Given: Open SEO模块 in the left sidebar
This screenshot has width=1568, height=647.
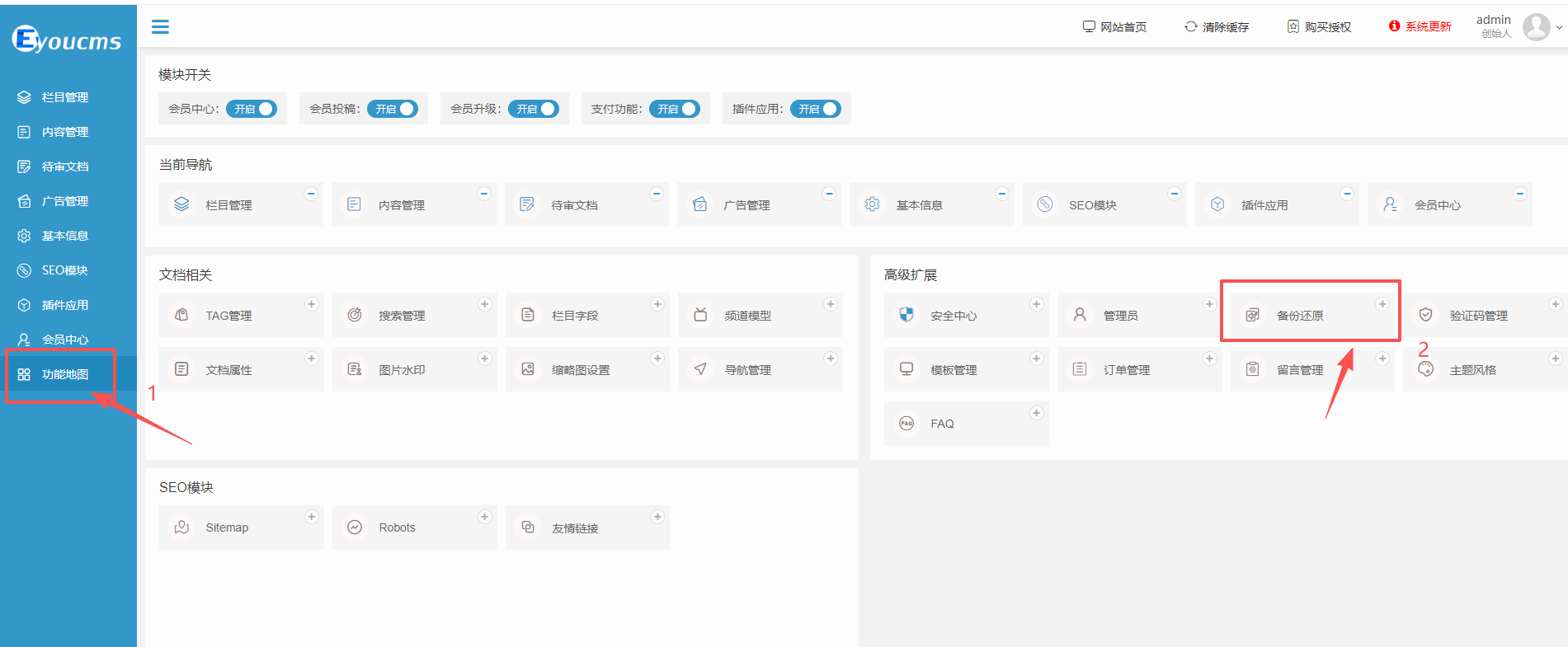Looking at the screenshot, I should 64,270.
